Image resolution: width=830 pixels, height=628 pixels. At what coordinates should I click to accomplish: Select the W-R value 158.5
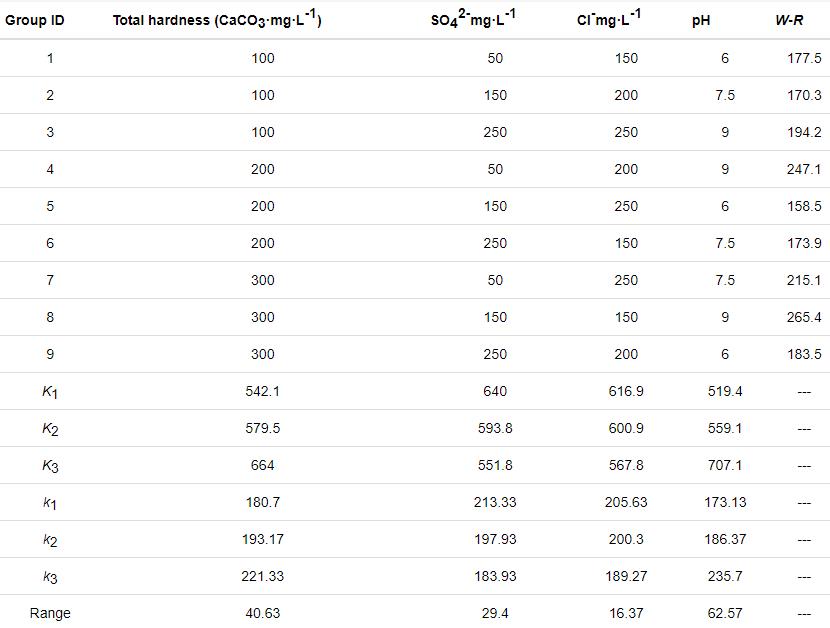804,206
